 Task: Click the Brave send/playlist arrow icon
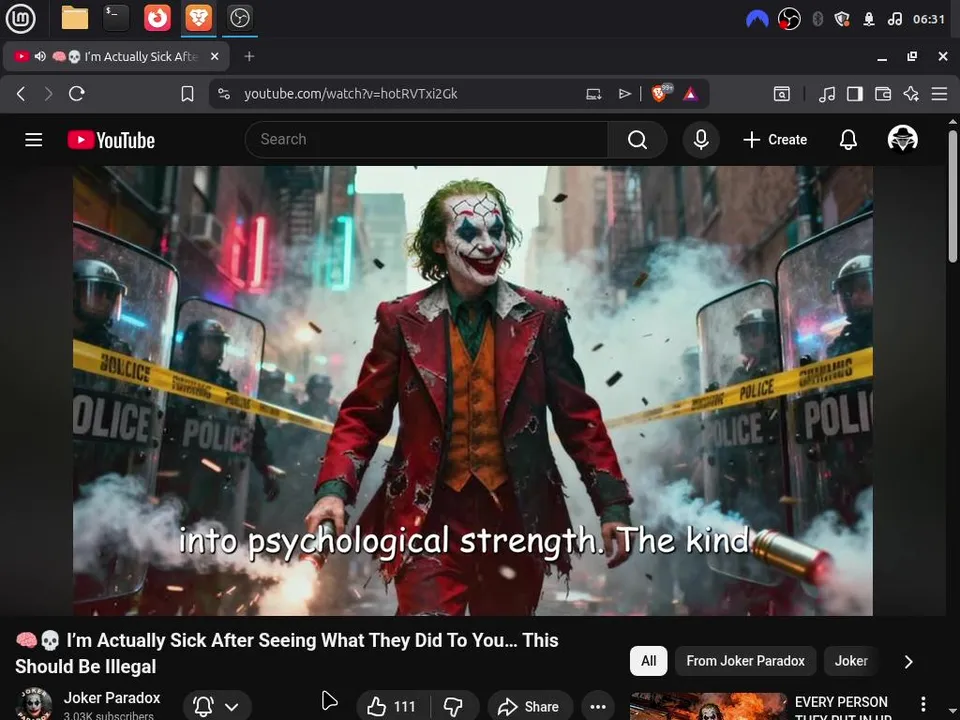point(624,94)
